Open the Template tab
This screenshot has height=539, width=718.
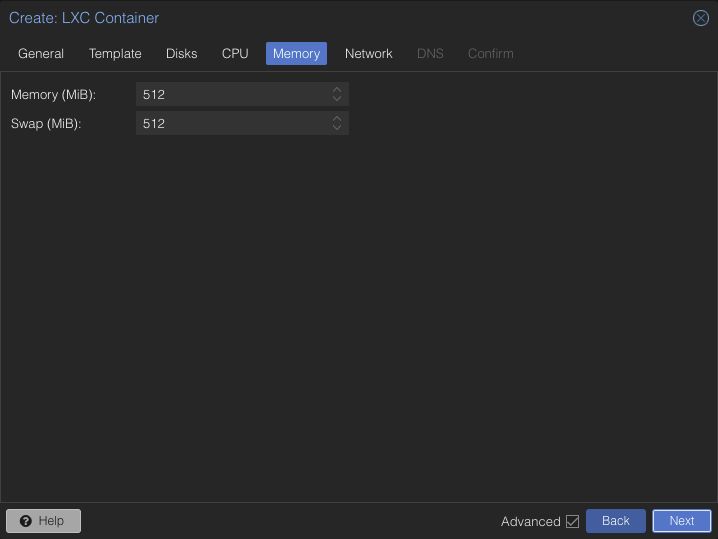point(115,54)
